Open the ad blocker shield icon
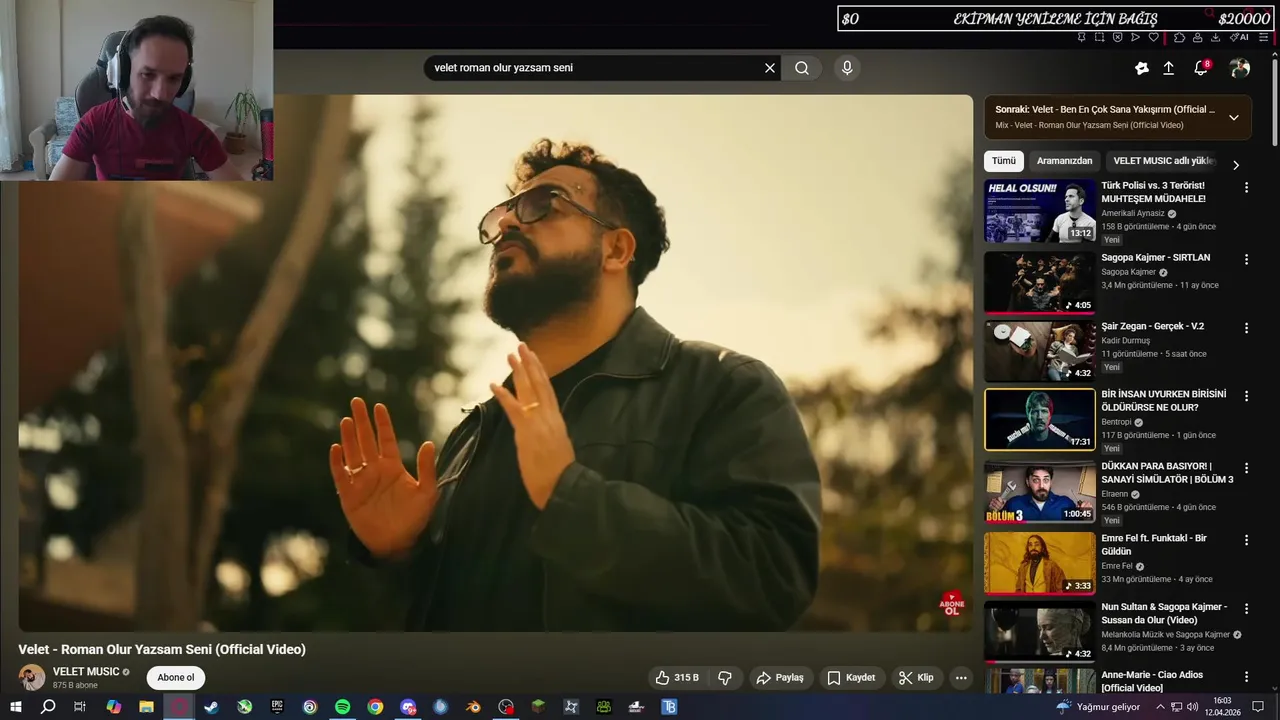This screenshot has width=1280, height=720. [x=1117, y=37]
